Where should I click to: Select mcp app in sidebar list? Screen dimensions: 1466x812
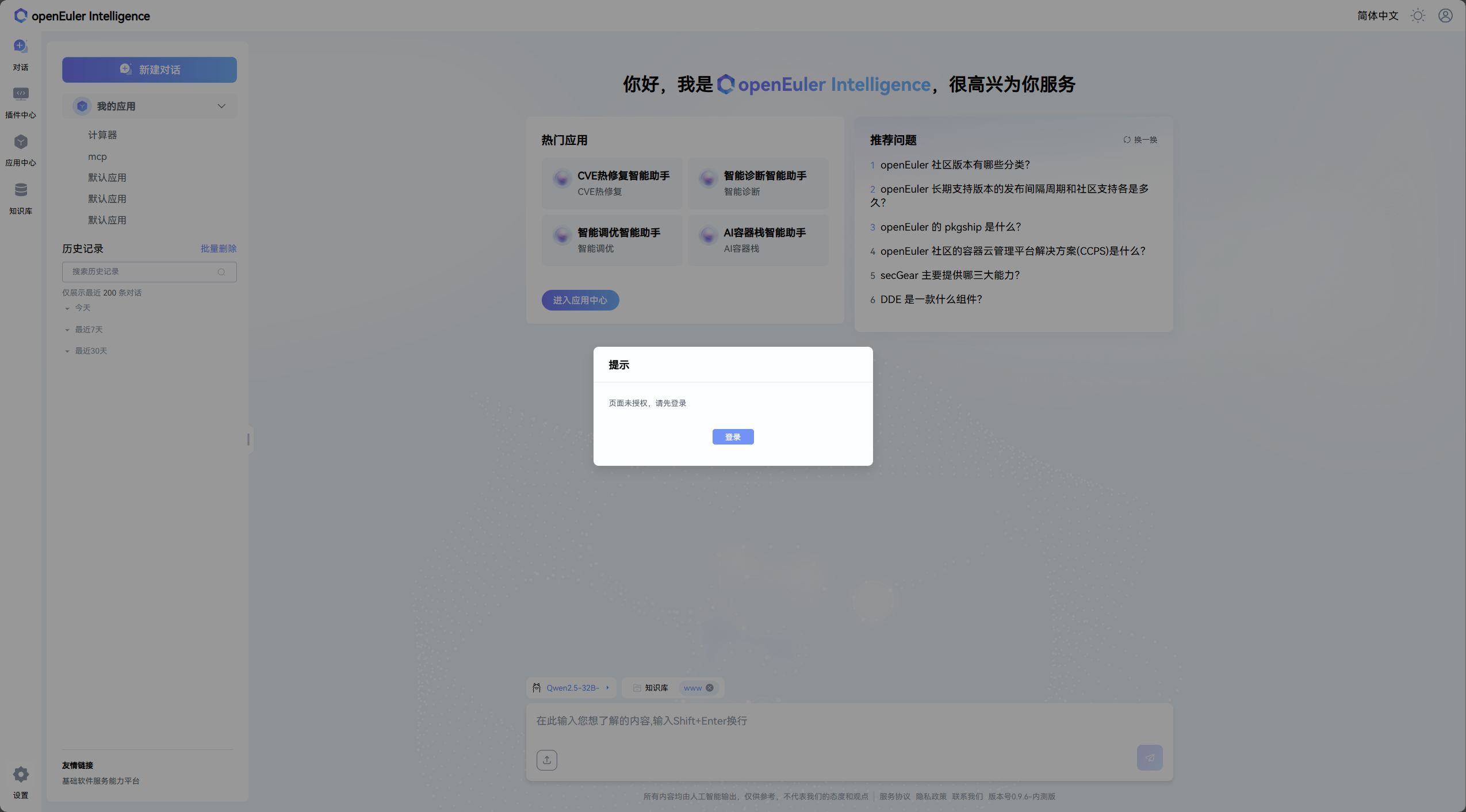[97, 156]
